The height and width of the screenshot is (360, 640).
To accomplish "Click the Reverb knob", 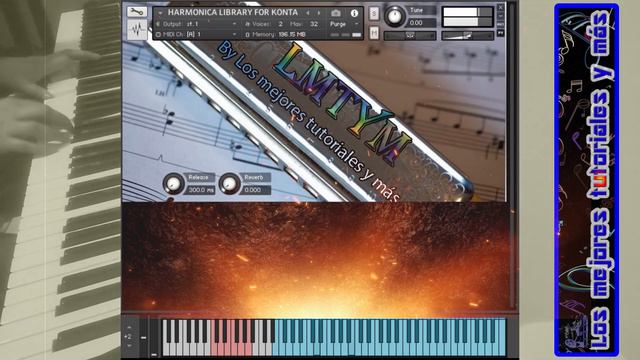I will (x=229, y=183).
